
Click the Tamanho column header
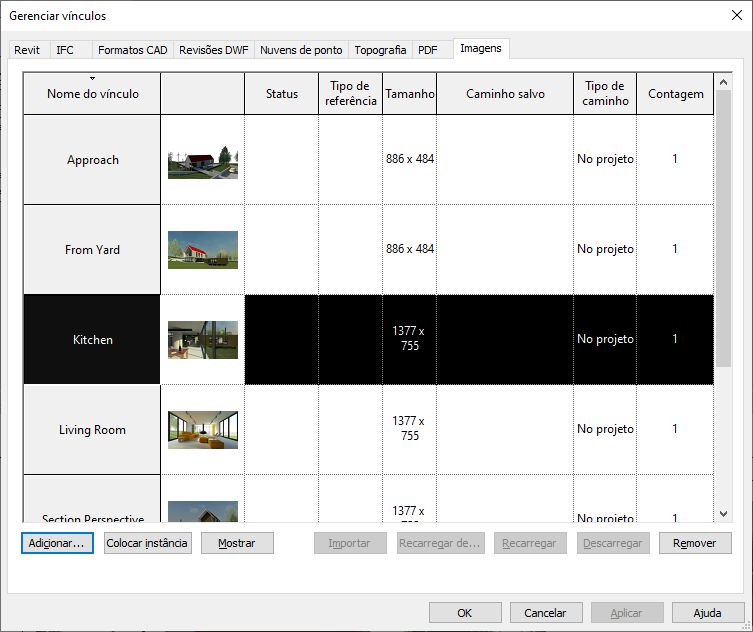[410, 94]
